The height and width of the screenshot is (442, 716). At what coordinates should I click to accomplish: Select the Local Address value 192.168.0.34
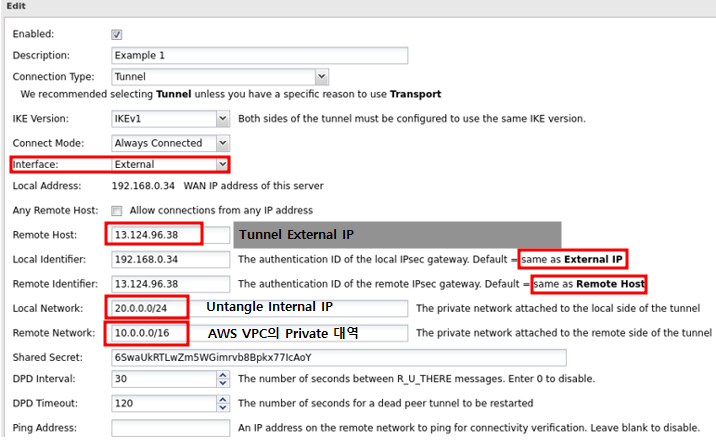pos(143,186)
